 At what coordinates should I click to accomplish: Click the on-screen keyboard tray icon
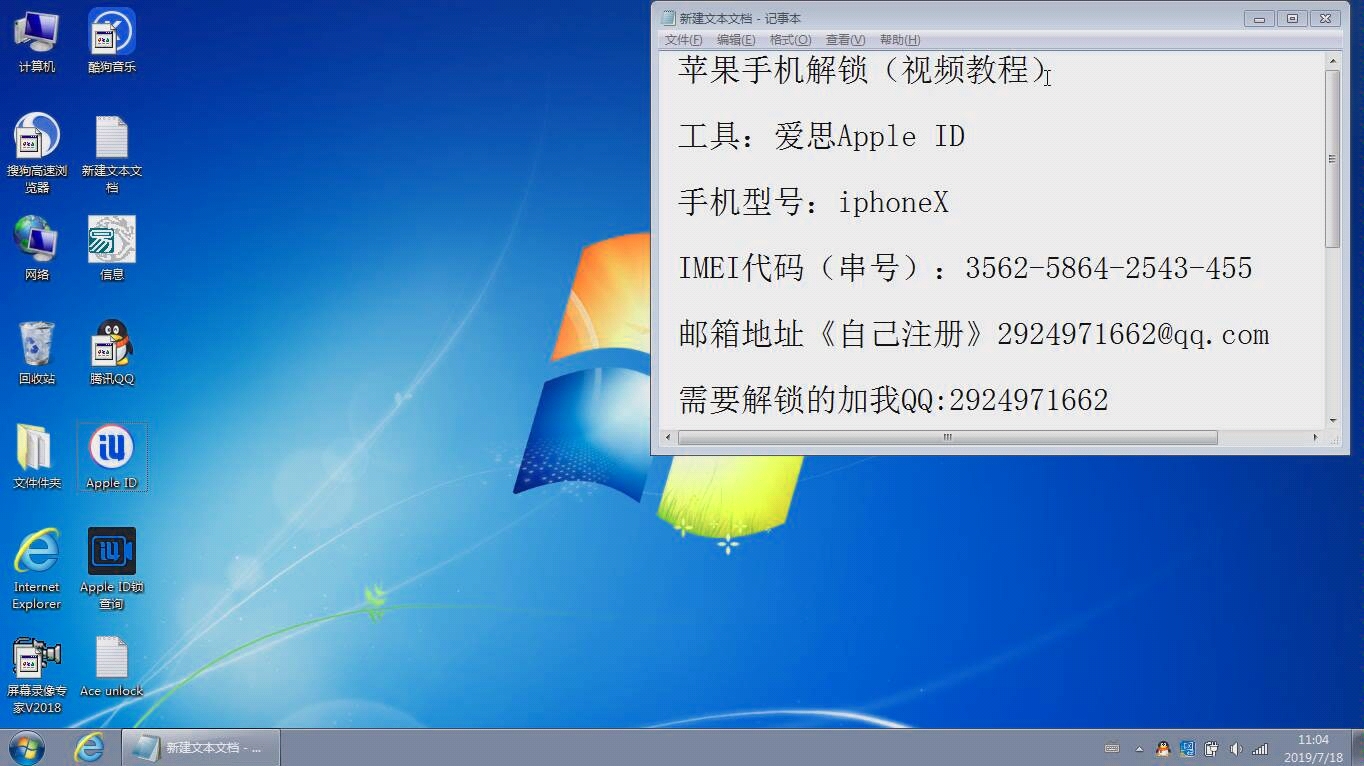(x=1112, y=748)
